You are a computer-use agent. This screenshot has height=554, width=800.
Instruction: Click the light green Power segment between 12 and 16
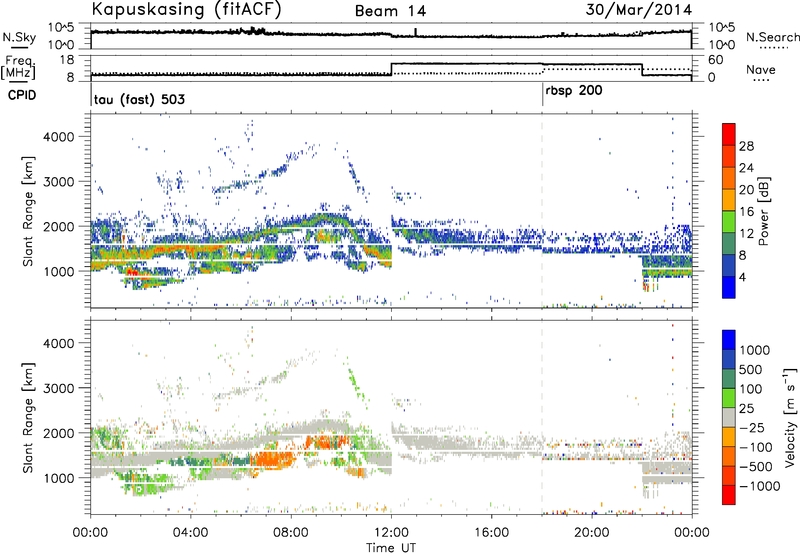coord(729,221)
